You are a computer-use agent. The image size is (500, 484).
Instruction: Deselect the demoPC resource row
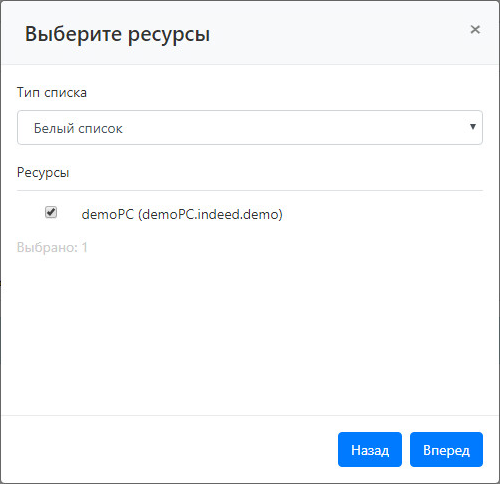(51, 212)
